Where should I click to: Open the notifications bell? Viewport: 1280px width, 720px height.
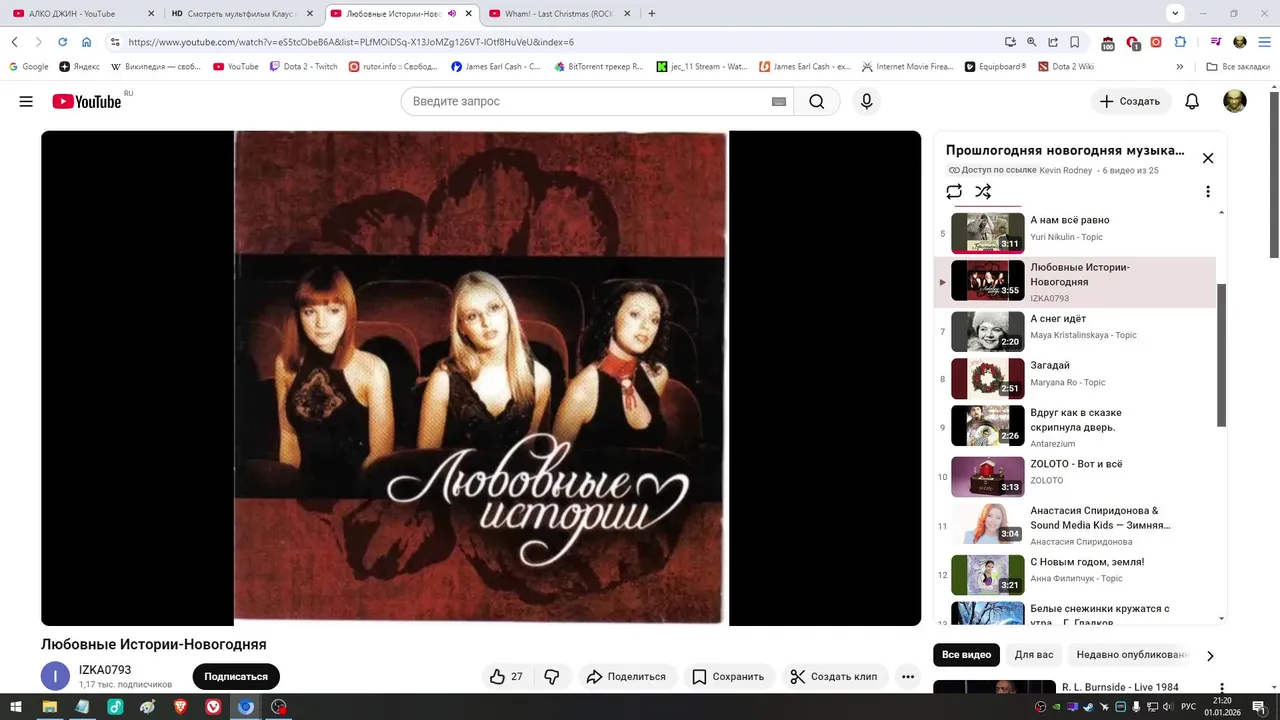[1192, 101]
